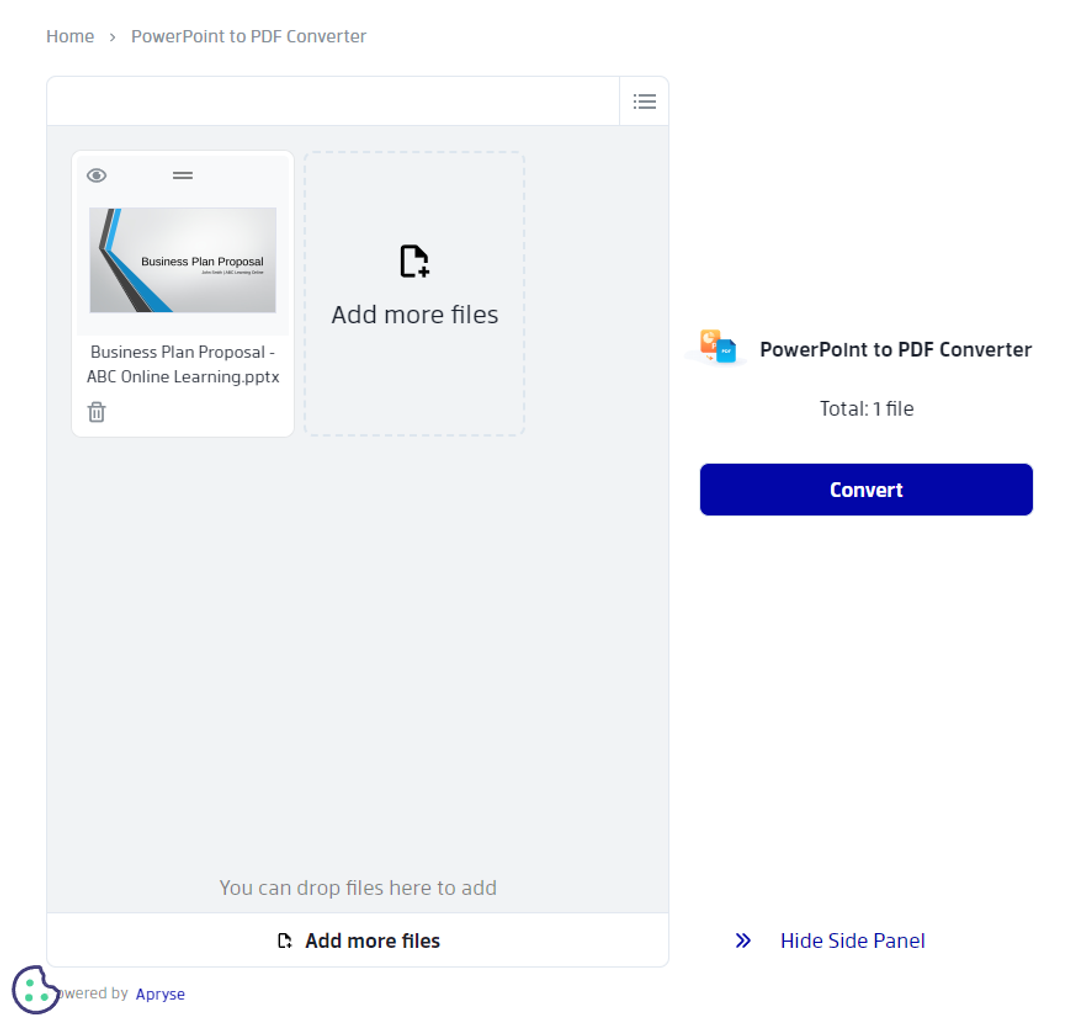This screenshot has height=1025, width=1080.
Task: Click the drag handle above the file thumbnail
Action: click(x=182, y=175)
